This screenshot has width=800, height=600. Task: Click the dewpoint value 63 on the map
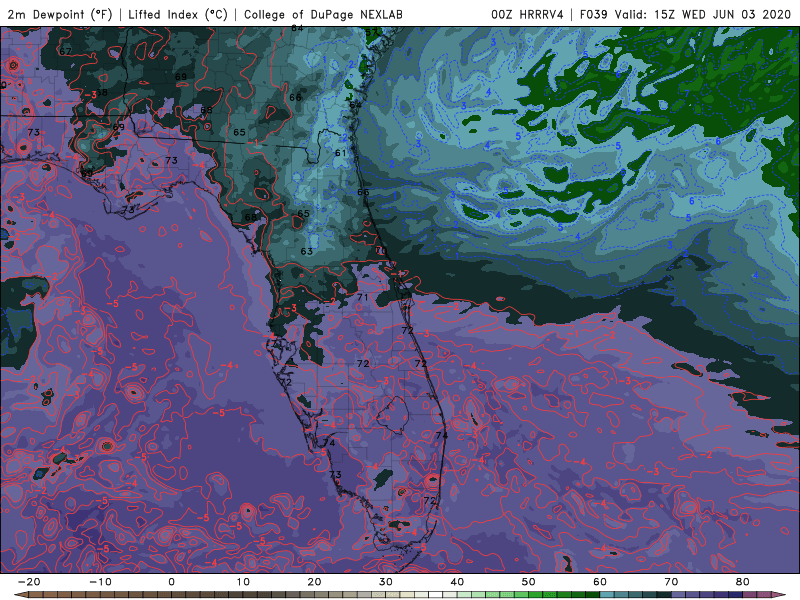coord(307,252)
